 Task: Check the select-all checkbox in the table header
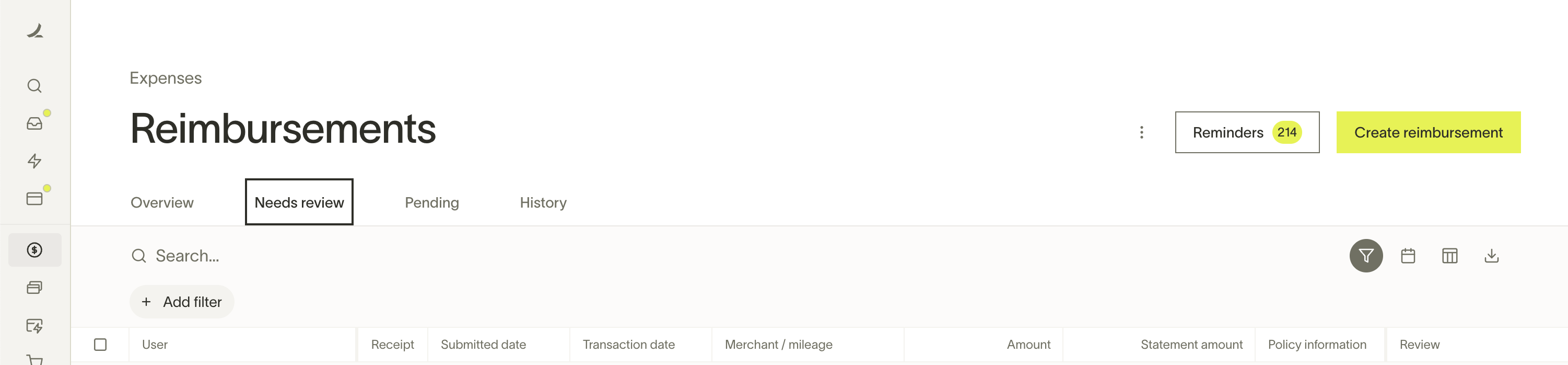coord(100,345)
